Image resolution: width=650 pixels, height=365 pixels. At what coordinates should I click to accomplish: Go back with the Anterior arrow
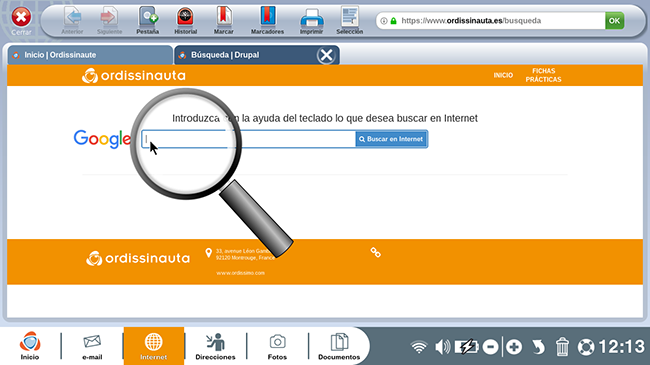[73, 20]
